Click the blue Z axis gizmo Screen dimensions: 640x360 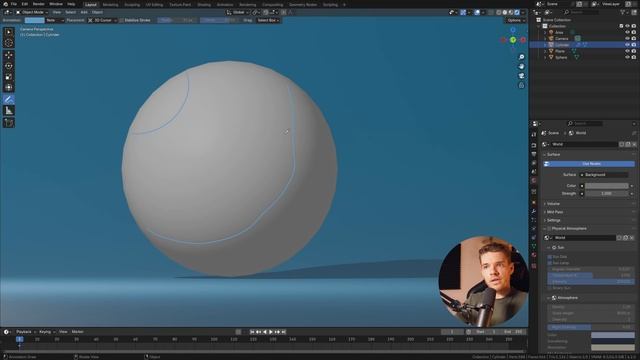click(x=513, y=30)
